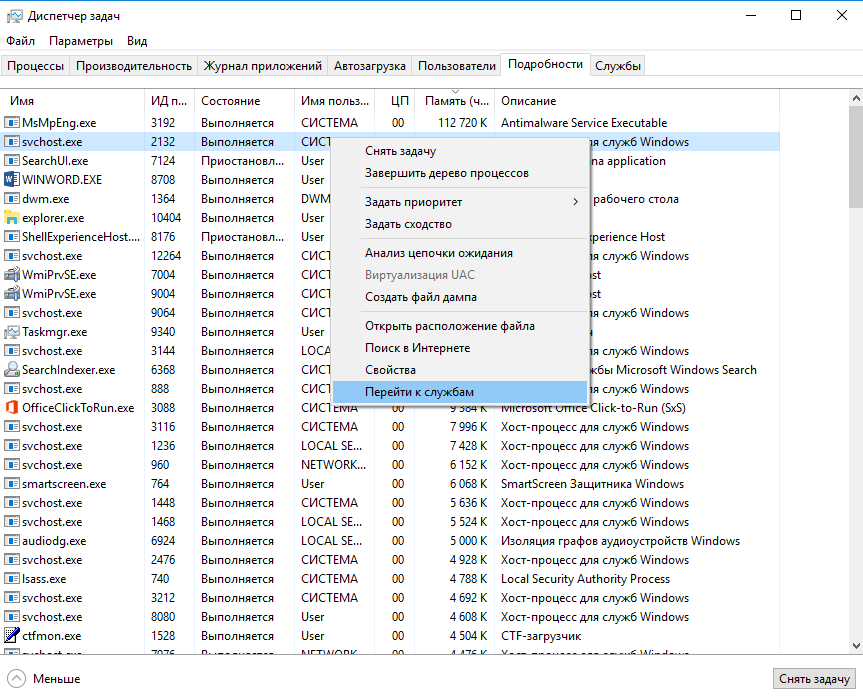863x700 pixels.
Task: Open the 'Файл' menu
Action: [20, 41]
